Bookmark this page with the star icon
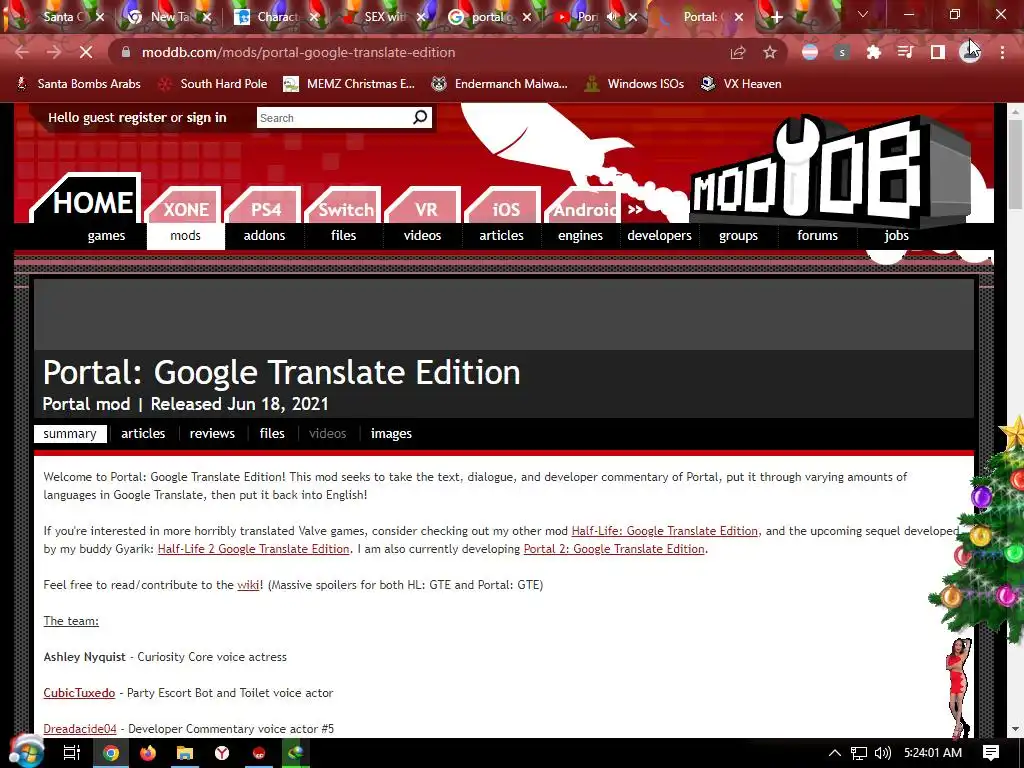The image size is (1024, 768). pos(770,52)
